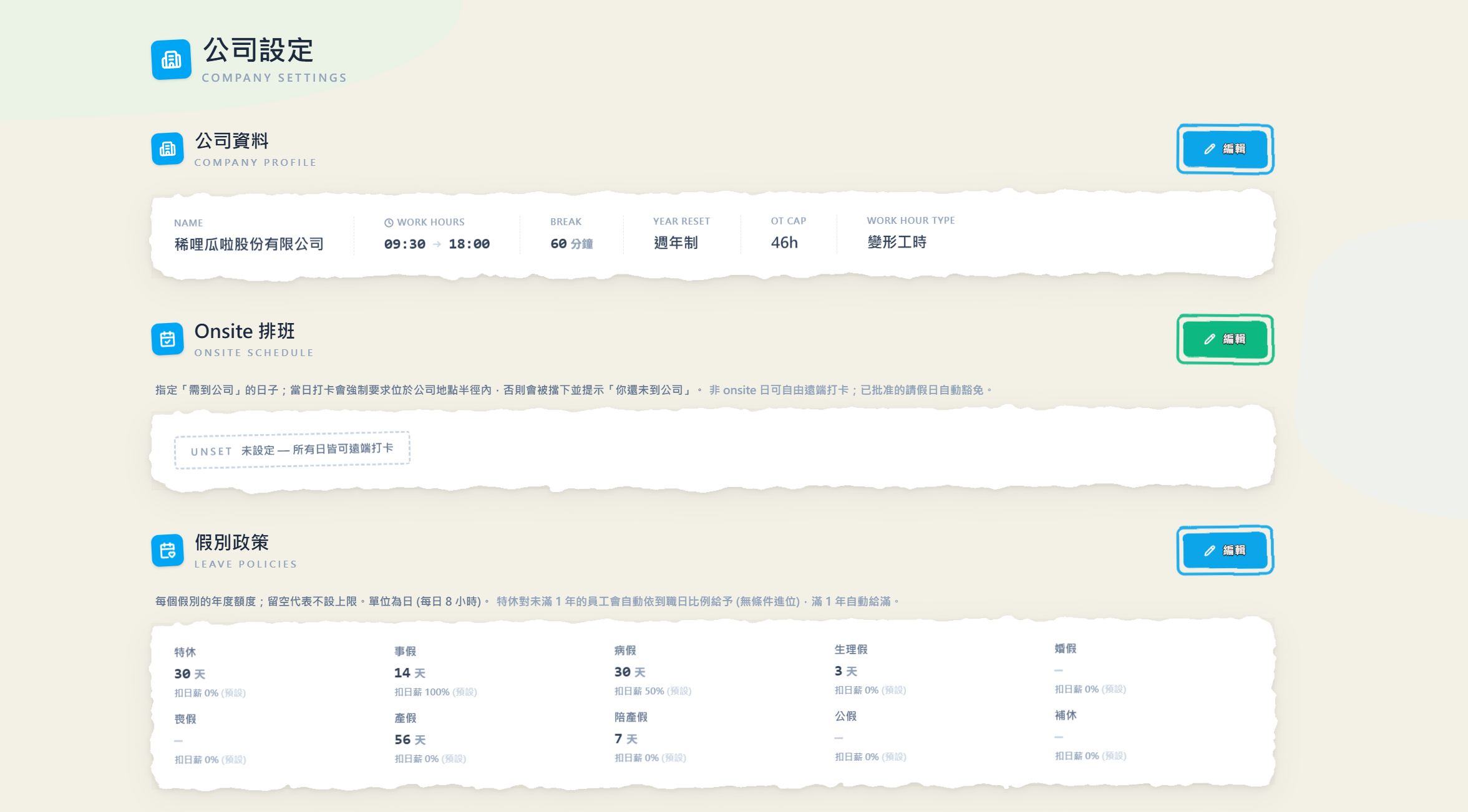1468x812 pixels.
Task: Click the break value 60 分鐘
Action: tap(571, 244)
